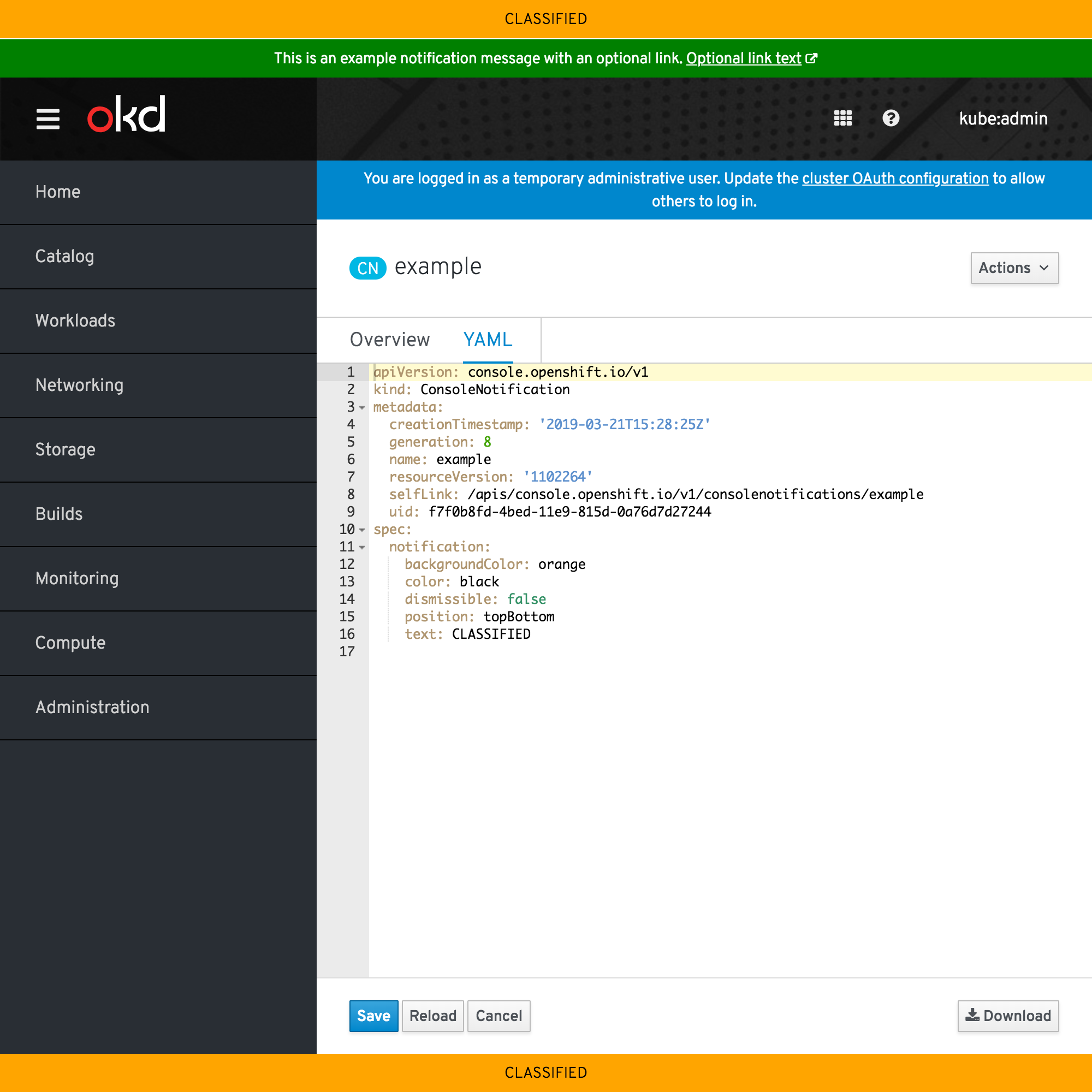
Task: Collapse the spec section fold arrow
Action: pos(362,530)
